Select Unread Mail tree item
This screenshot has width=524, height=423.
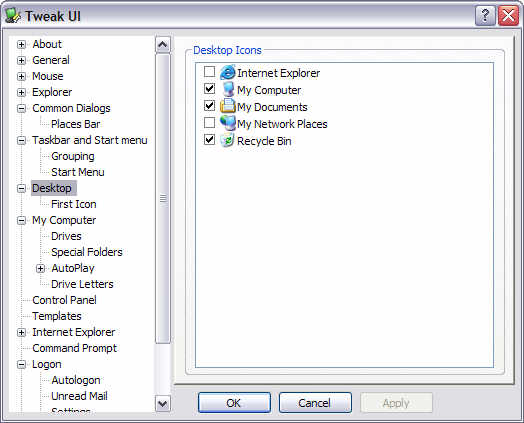point(79,396)
